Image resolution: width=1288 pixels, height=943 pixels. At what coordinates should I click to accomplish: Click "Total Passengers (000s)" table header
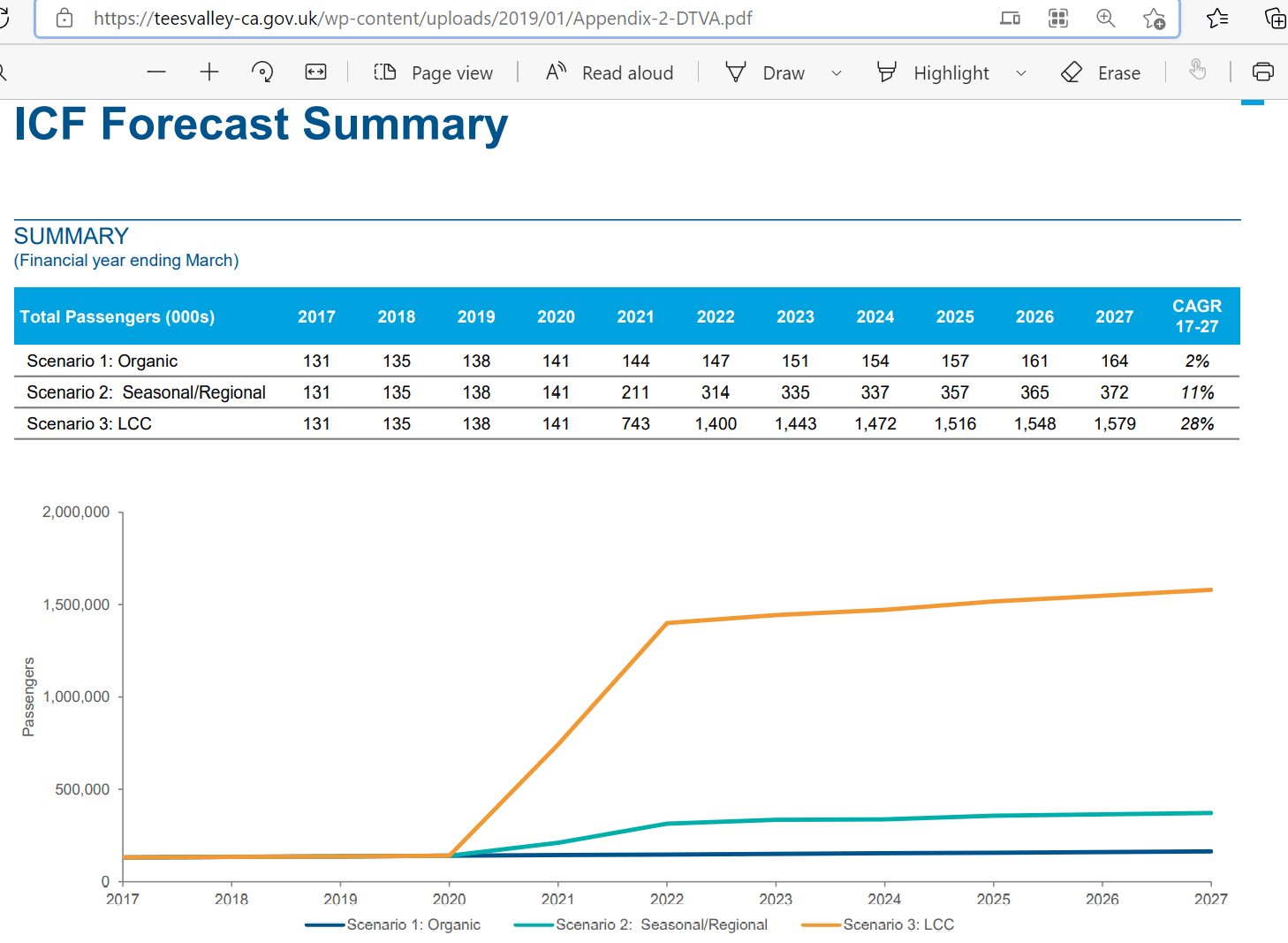pos(117,316)
